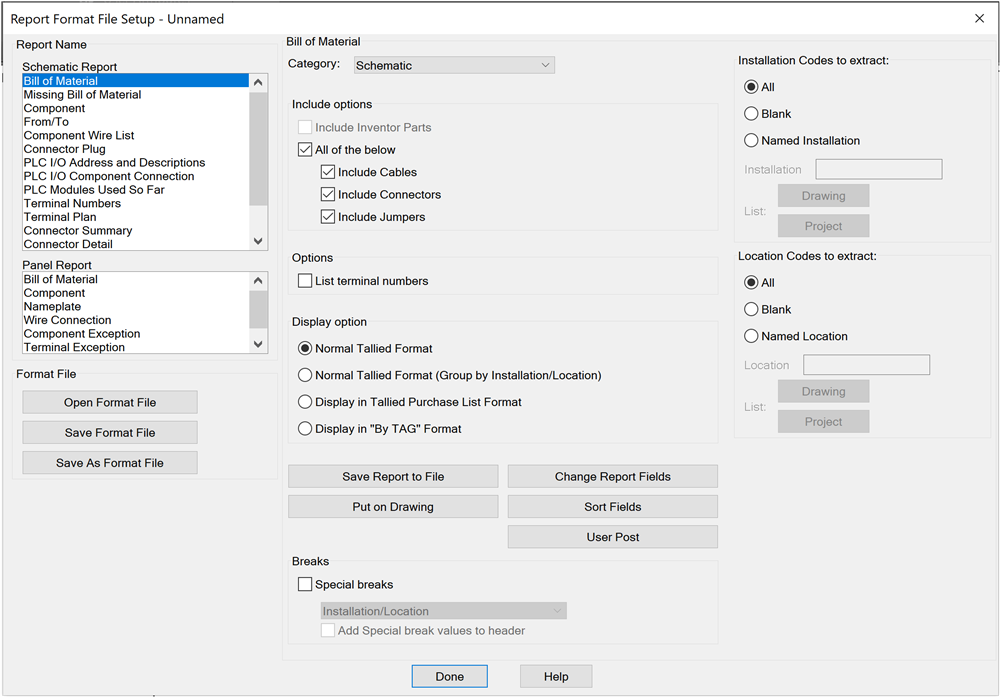Close the Report Format File Setup dialog
The height and width of the screenshot is (697, 1000).
click(980, 18)
